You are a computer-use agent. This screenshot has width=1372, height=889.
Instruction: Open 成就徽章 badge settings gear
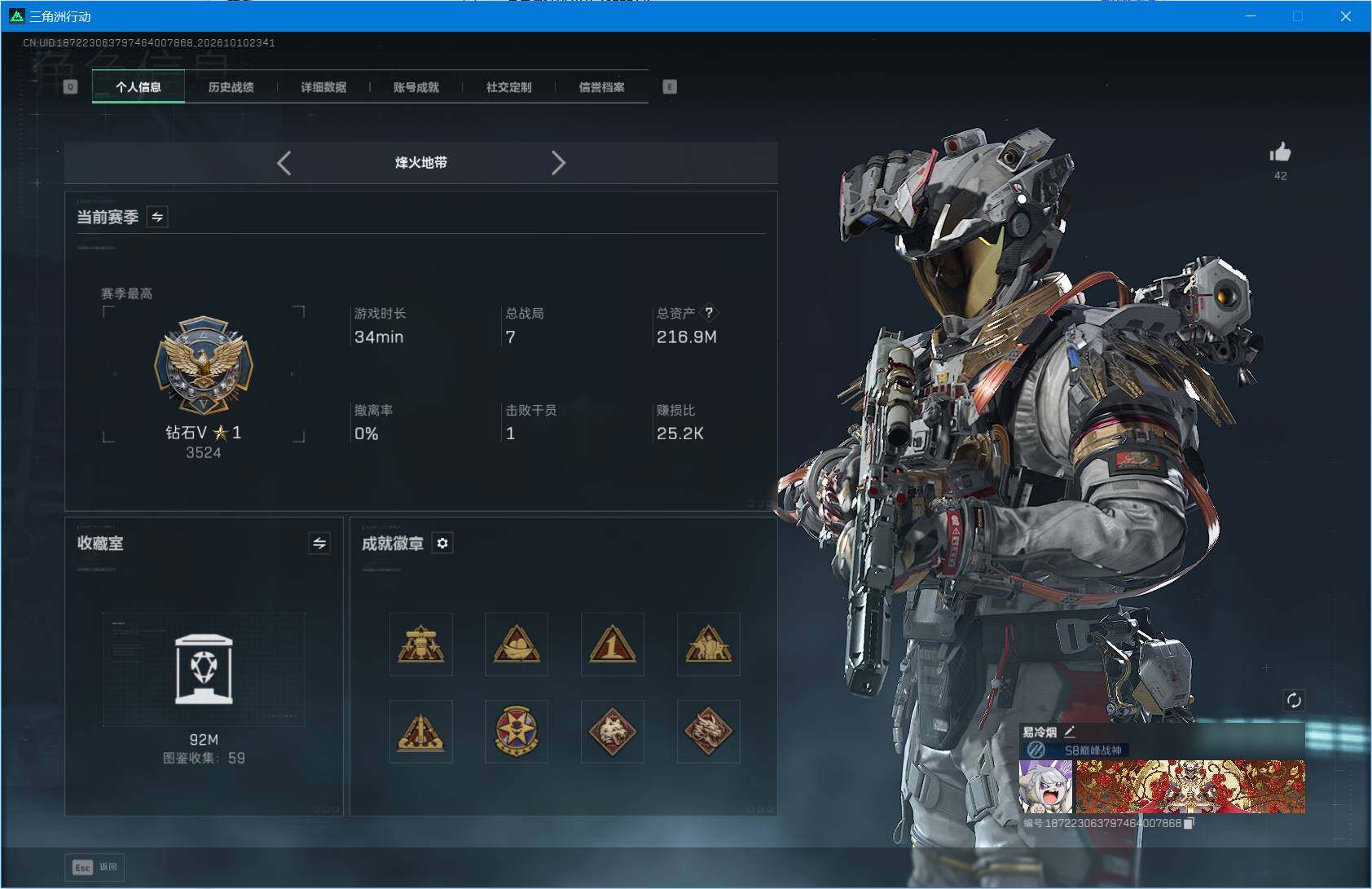tap(442, 543)
